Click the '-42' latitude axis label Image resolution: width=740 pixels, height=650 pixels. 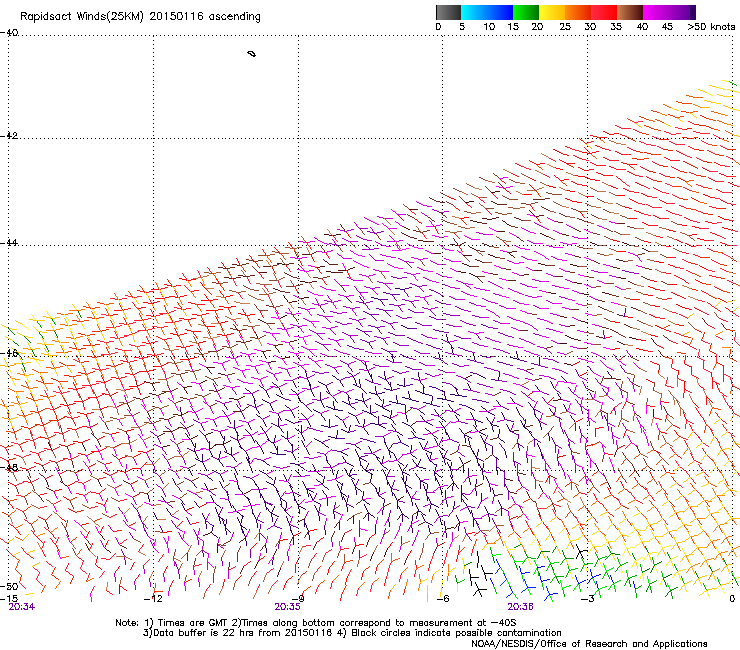click(x=9, y=135)
